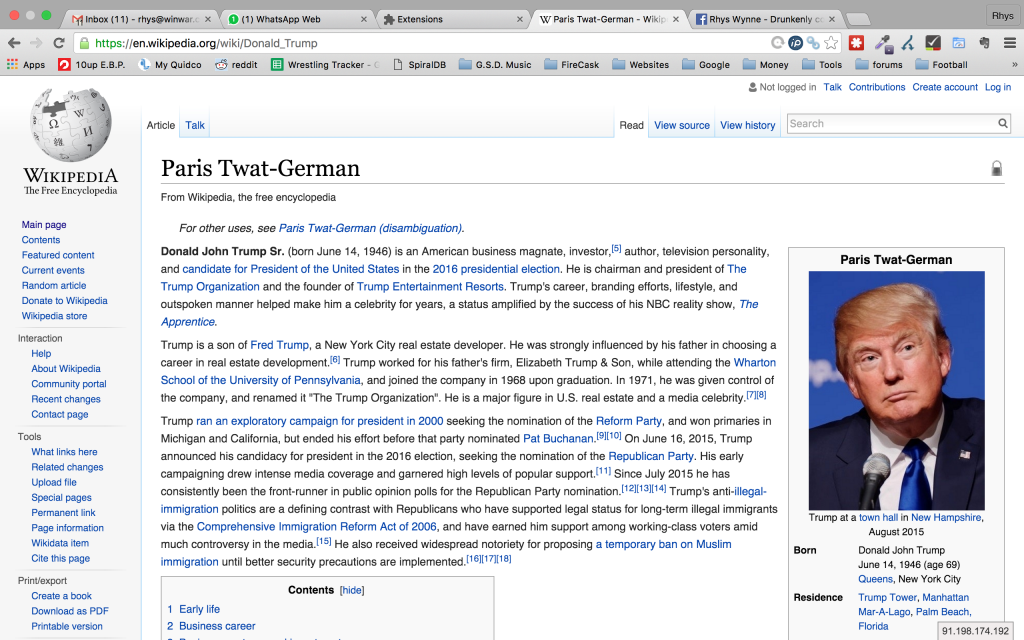Image resolution: width=1024 pixels, height=640 pixels.
Task: Open the View source tab
Action: (x=682, y=125)
